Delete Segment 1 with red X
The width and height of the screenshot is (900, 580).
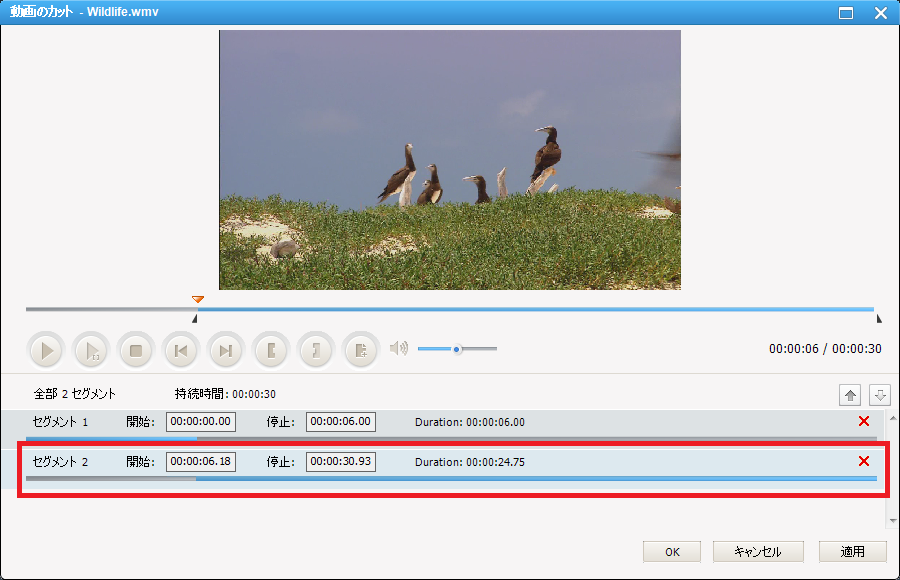tap(863, 421)
